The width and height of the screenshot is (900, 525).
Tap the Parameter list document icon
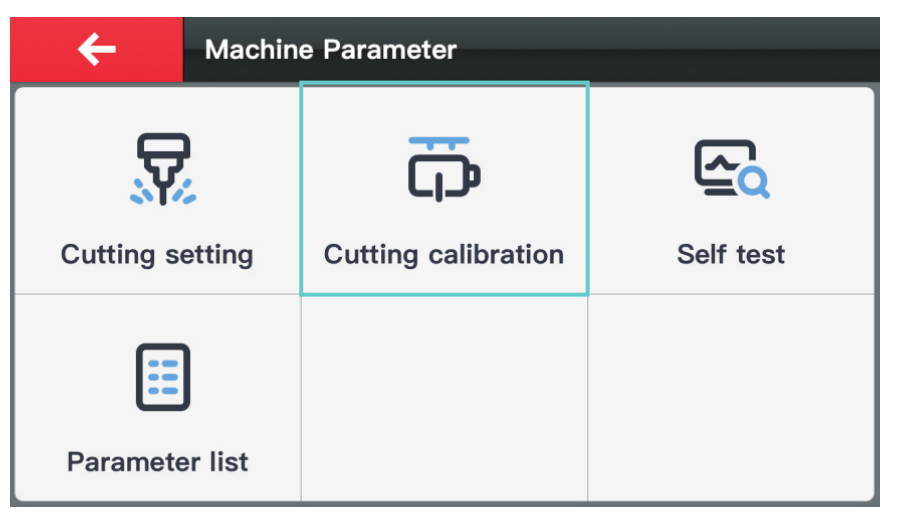[x=163, y=377]
